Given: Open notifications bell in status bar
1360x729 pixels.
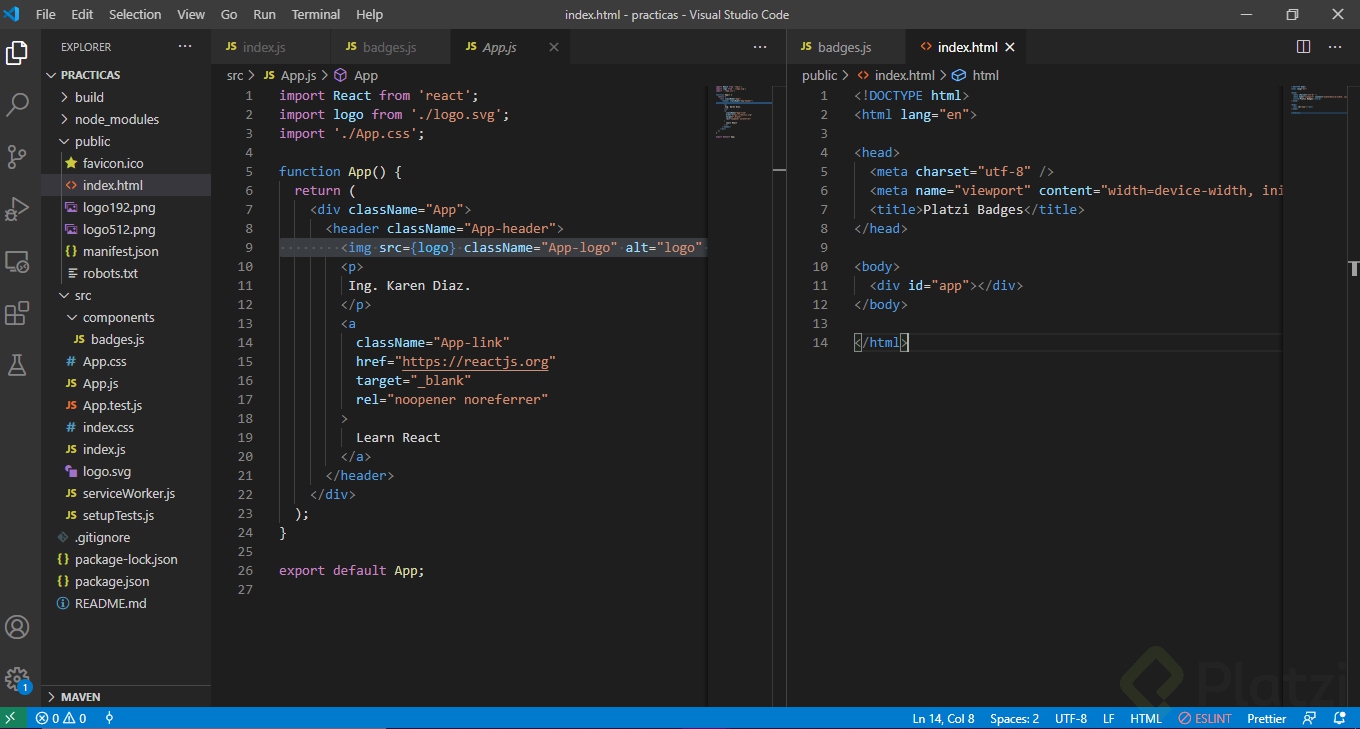Looking at the screenshot, I should pos(1339,718).
